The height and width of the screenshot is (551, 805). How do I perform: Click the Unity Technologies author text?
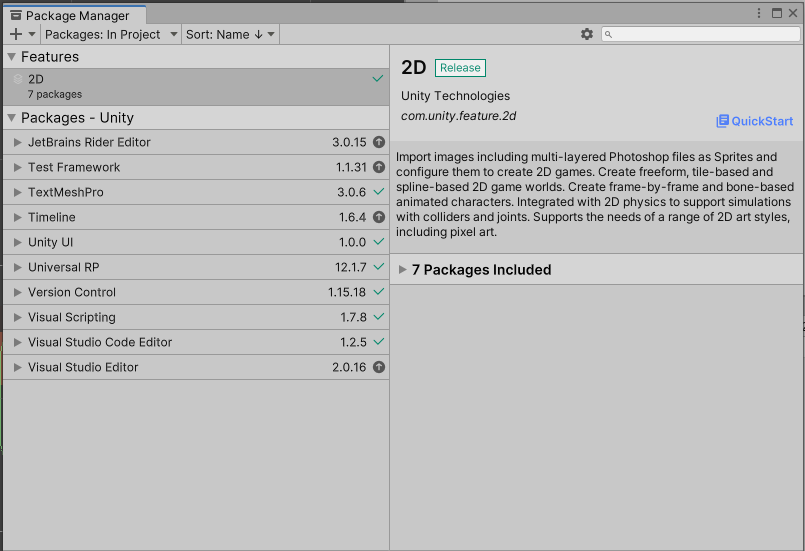coord(455,96)
